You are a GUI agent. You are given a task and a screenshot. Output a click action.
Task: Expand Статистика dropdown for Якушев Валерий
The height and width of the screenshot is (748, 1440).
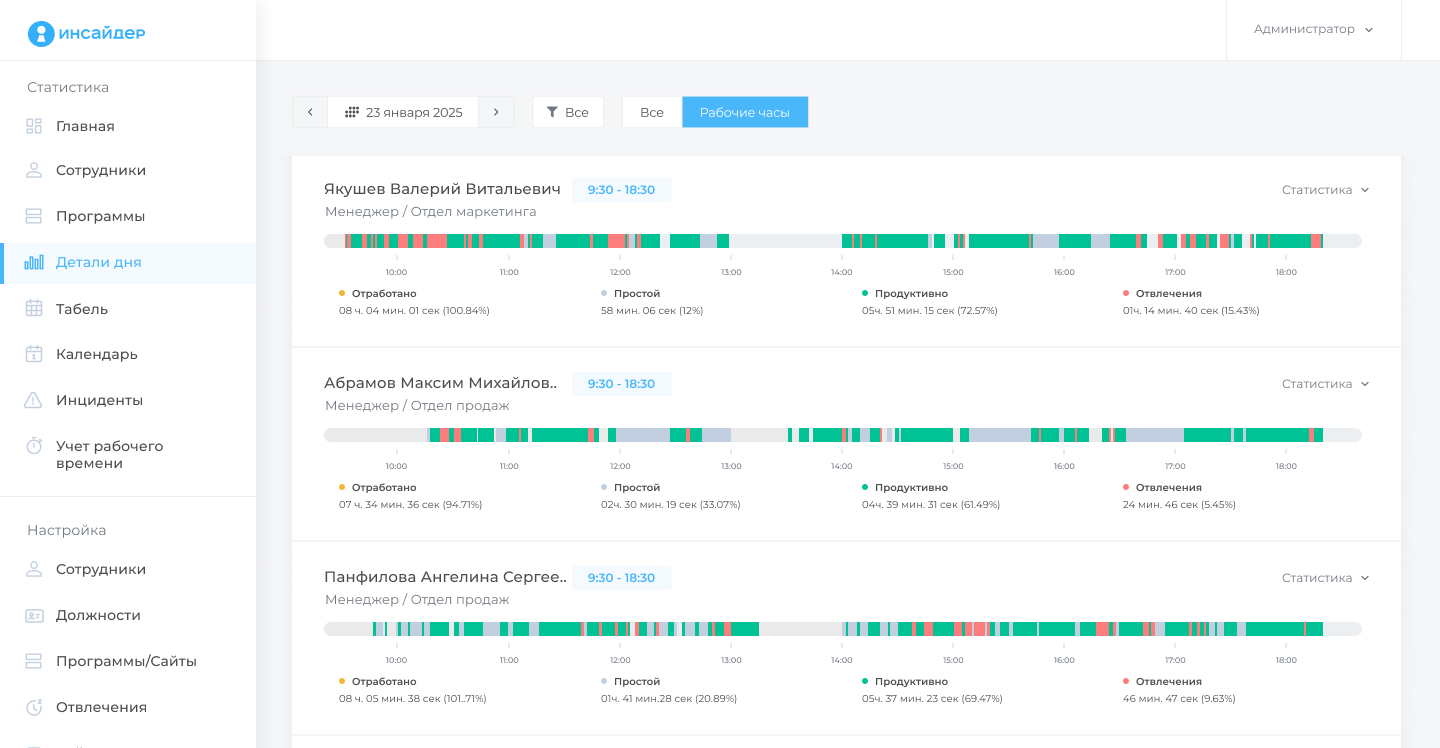1325,190
